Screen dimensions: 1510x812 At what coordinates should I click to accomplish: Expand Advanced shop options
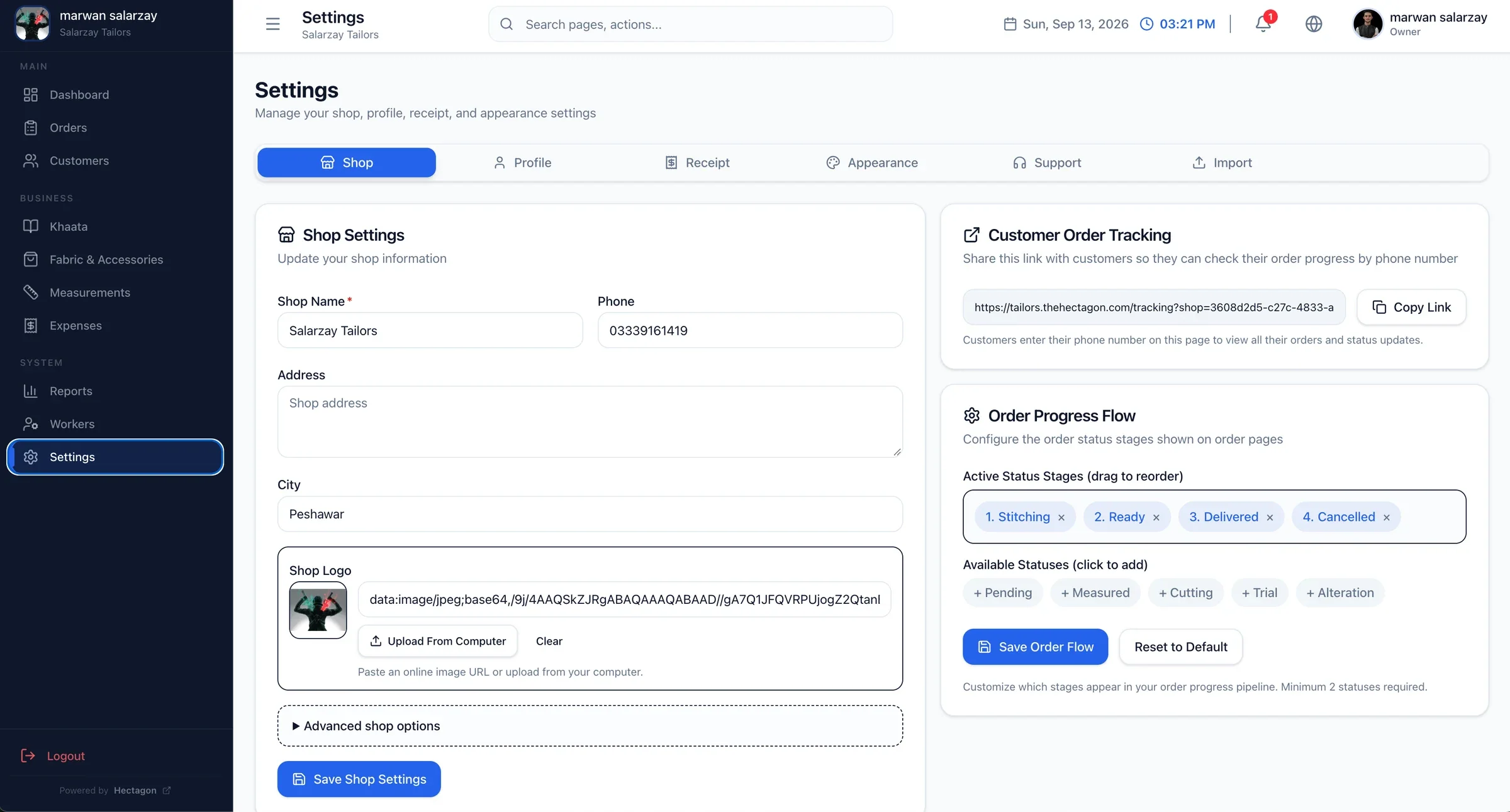click(590, 726)
